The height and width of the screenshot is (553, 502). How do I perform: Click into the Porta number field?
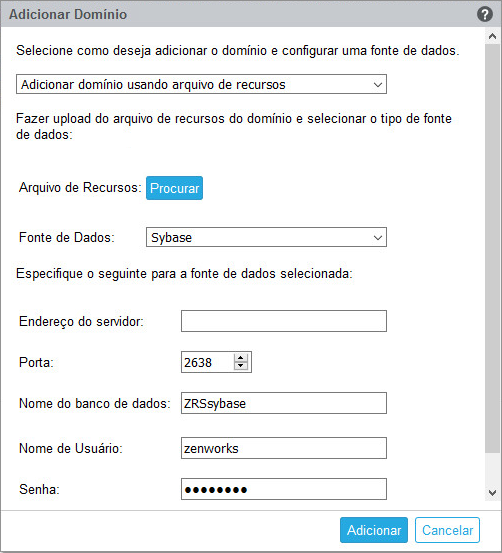tap(207, 362)
